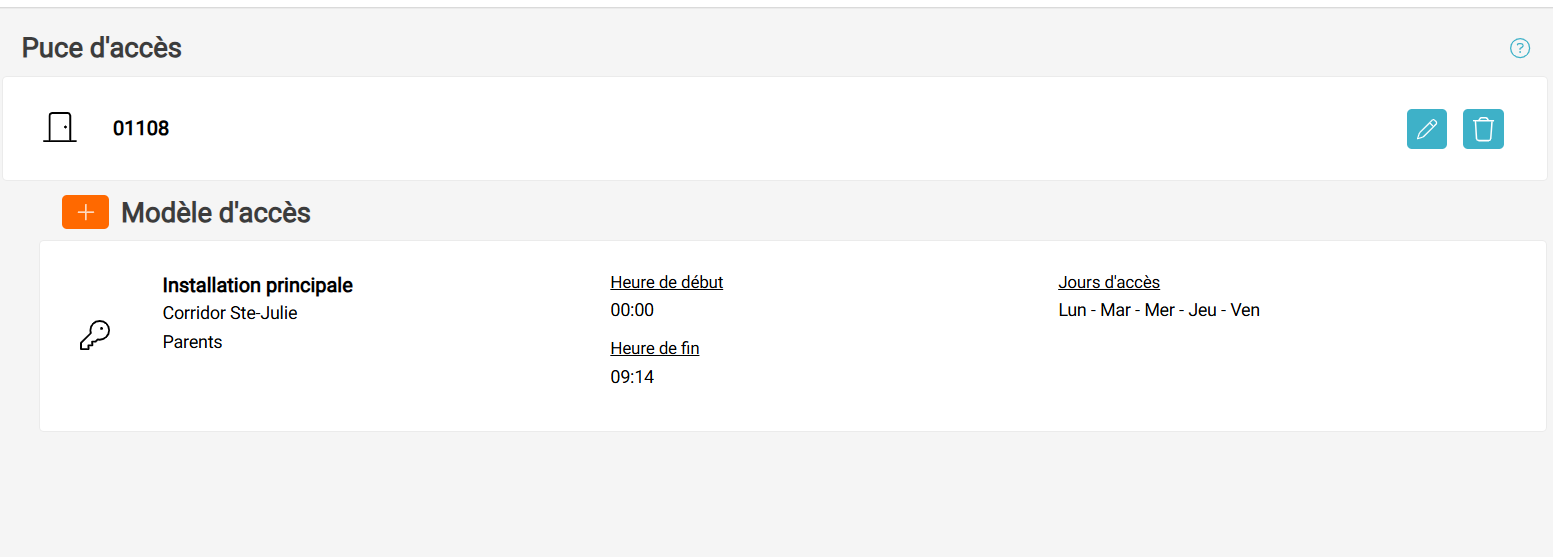This screenshot has width=1553, height=557.
Task: Click the Puce d'accès heading
Action: 102,48
